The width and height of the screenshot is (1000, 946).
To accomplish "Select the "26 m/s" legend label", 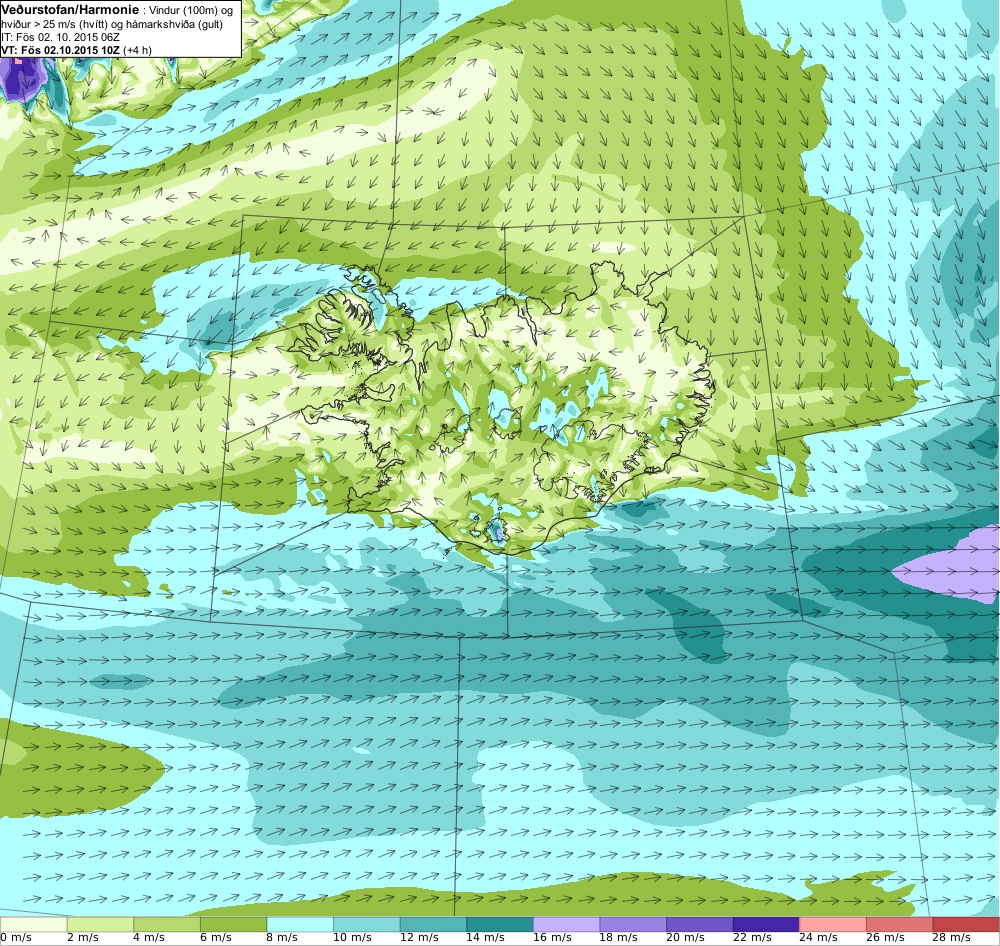I will point(885,938).
